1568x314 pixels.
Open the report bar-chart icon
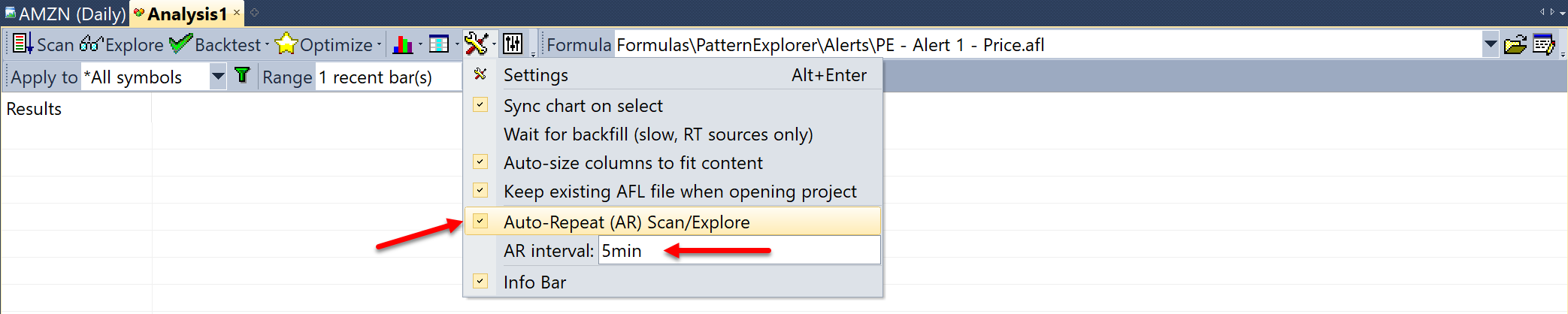click(403, 45)
